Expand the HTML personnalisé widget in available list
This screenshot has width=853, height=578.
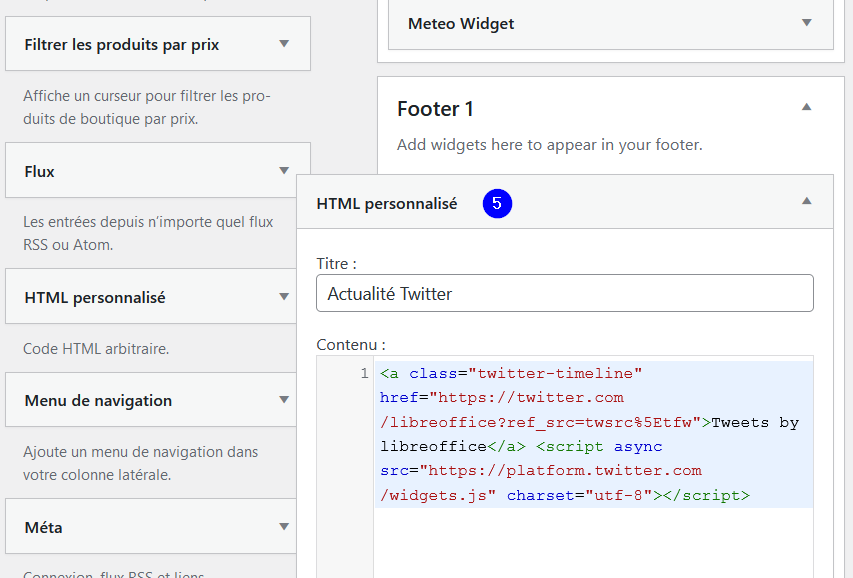click(283, 297)
